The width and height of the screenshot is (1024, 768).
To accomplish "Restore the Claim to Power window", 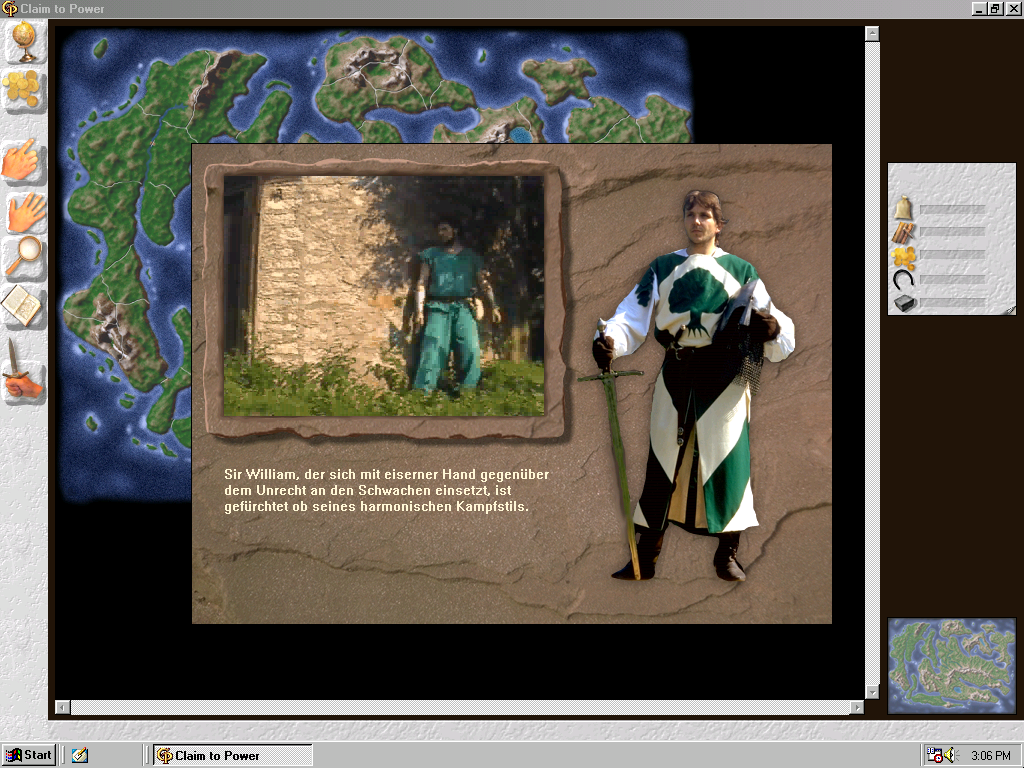I will point(994,8).
